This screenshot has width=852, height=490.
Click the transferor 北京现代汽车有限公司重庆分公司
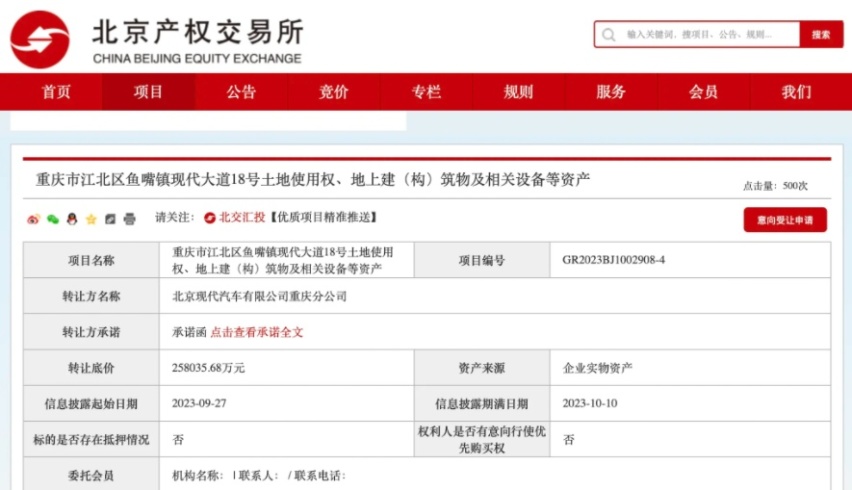coord(259,296)
